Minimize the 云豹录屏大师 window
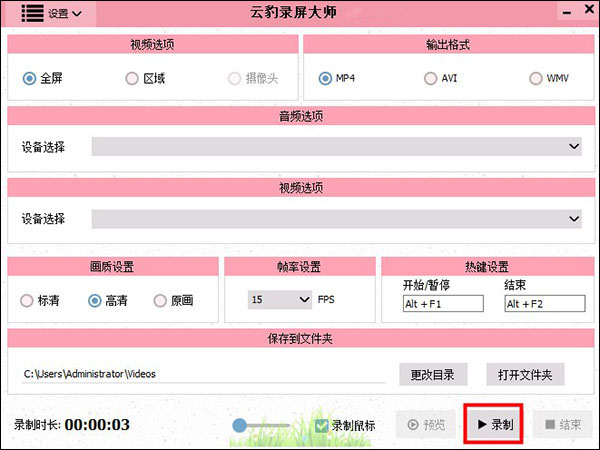The height and width of the screenshot is (450, 600). point(567,13)
